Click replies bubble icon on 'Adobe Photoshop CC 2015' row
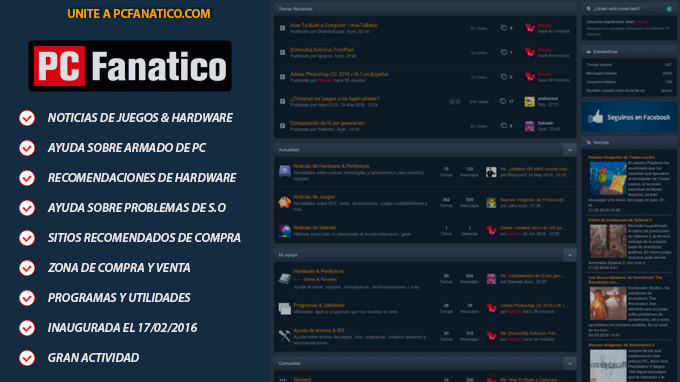The image size is (680, 382). [x=503, y=77]
